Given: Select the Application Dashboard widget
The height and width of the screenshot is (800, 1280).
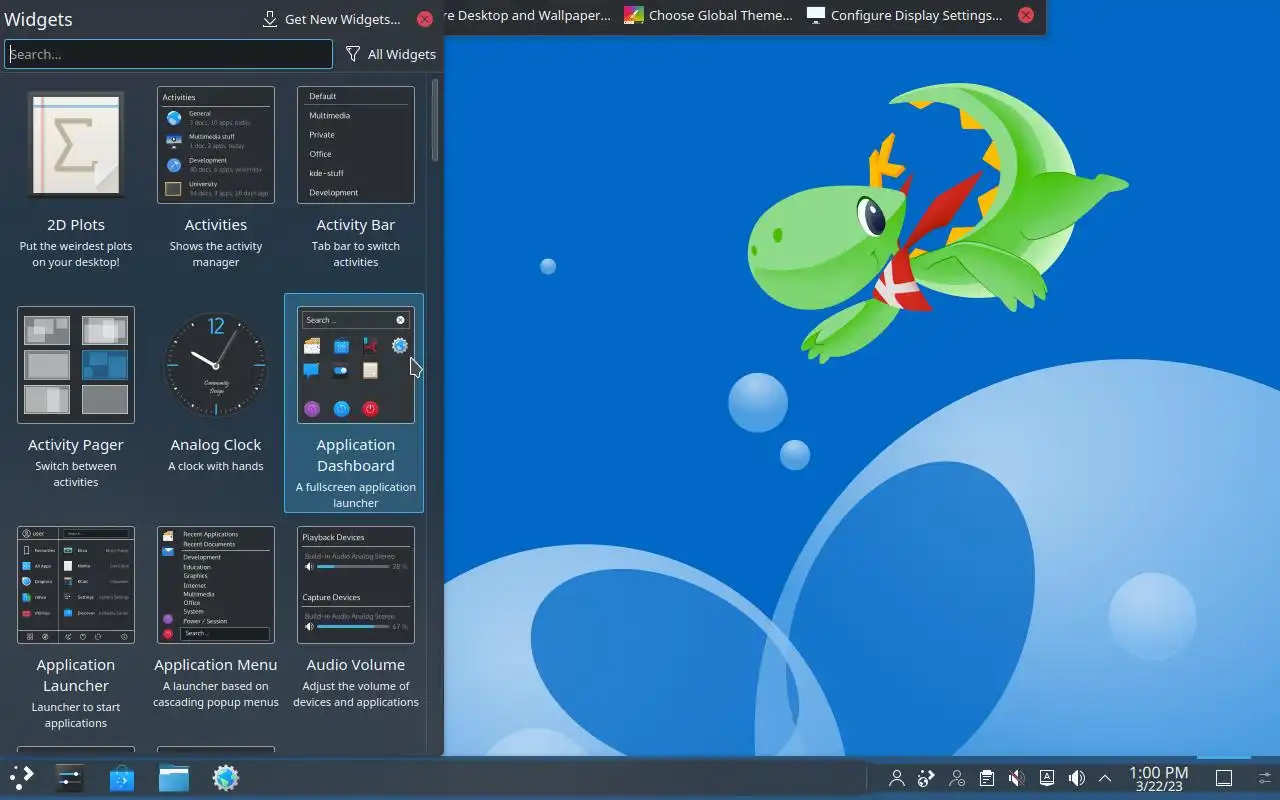Looking at the screenshot, I should pyautogui.click(x=354, y=403).
